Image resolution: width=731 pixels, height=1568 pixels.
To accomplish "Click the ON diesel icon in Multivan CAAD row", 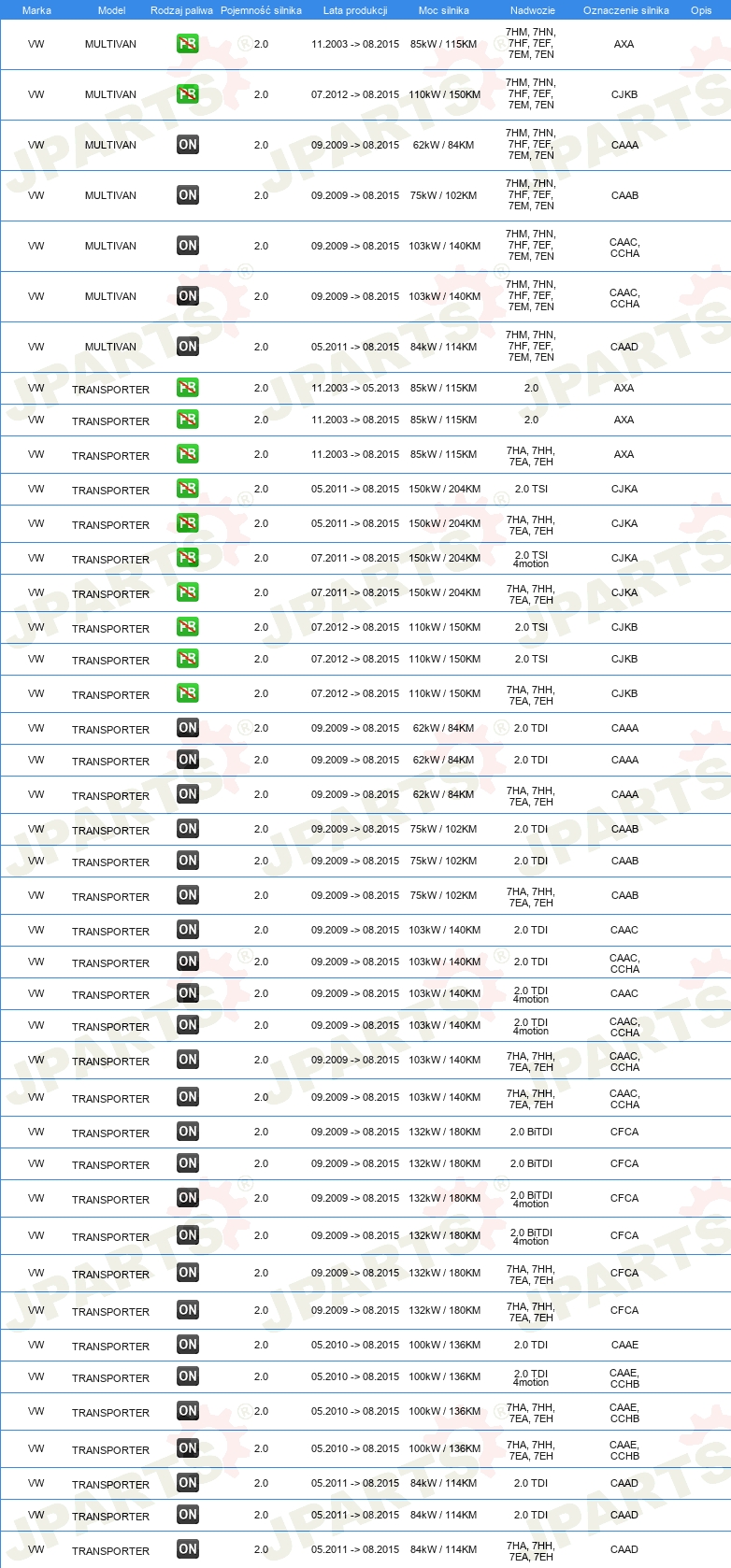I will pyautogui.click(x=188, y=347).
